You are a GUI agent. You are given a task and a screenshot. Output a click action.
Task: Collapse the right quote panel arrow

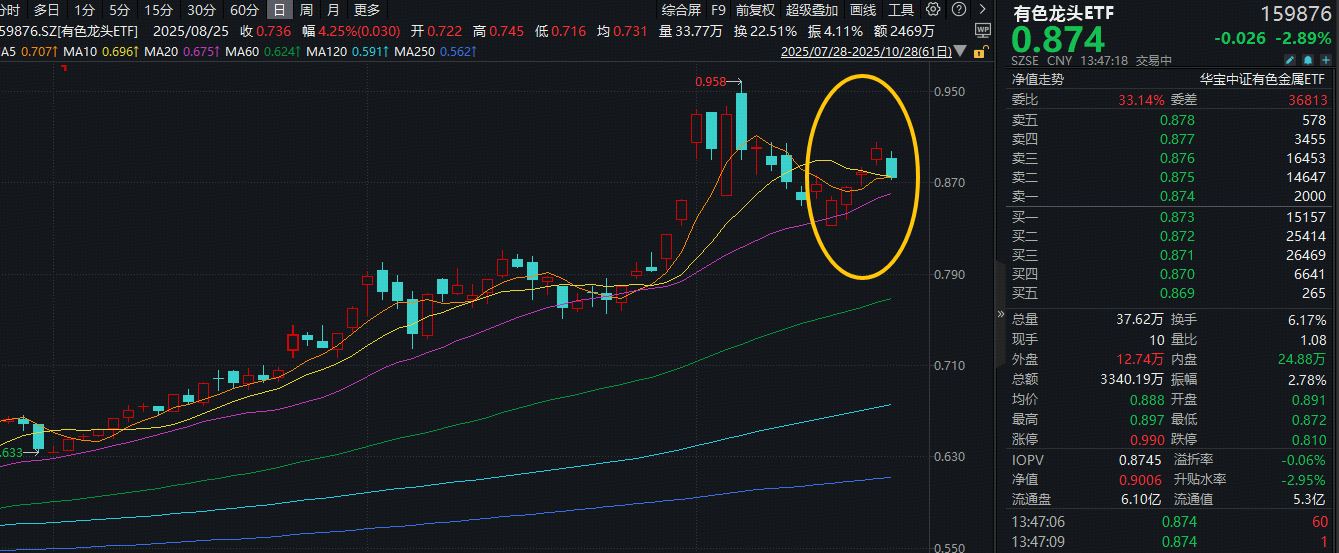(1001, 313)
